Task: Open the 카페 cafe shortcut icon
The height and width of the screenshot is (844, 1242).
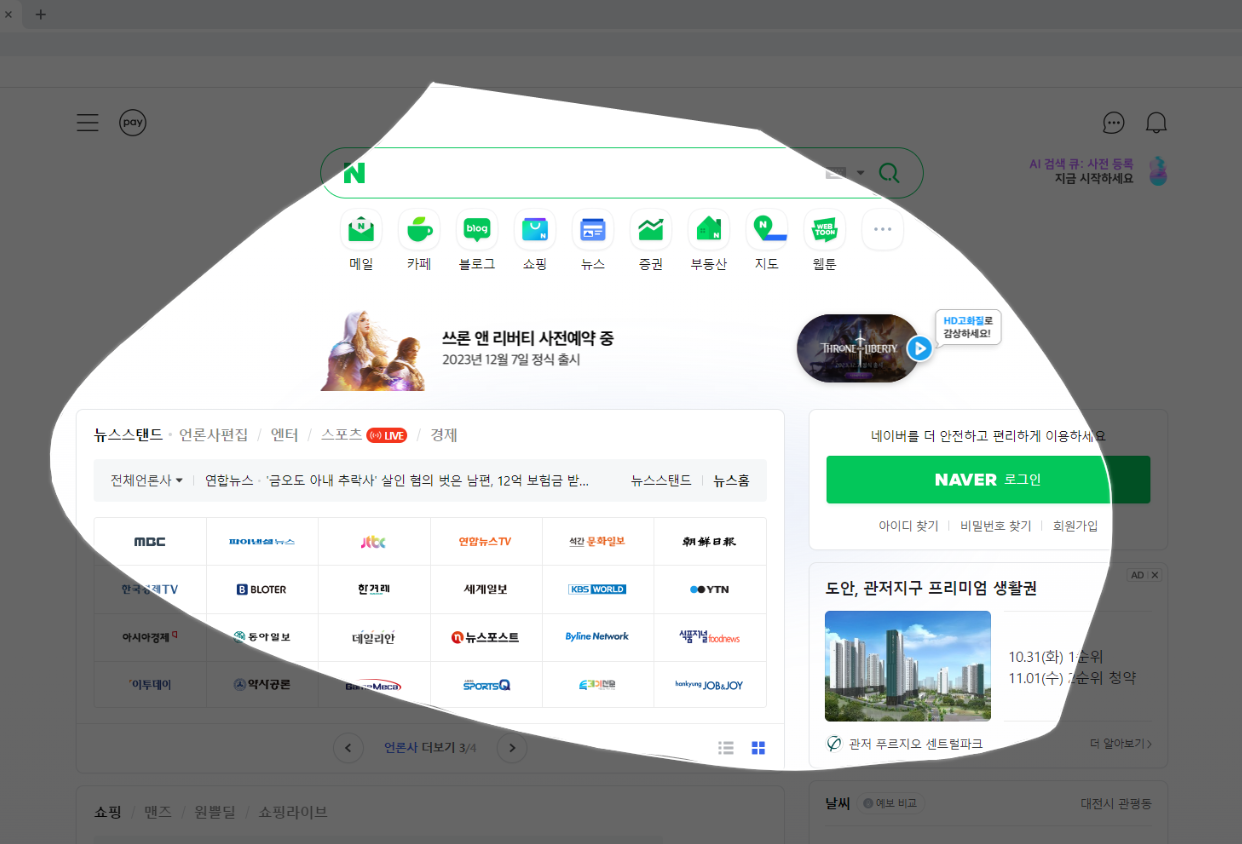Action: click(419, 230)
